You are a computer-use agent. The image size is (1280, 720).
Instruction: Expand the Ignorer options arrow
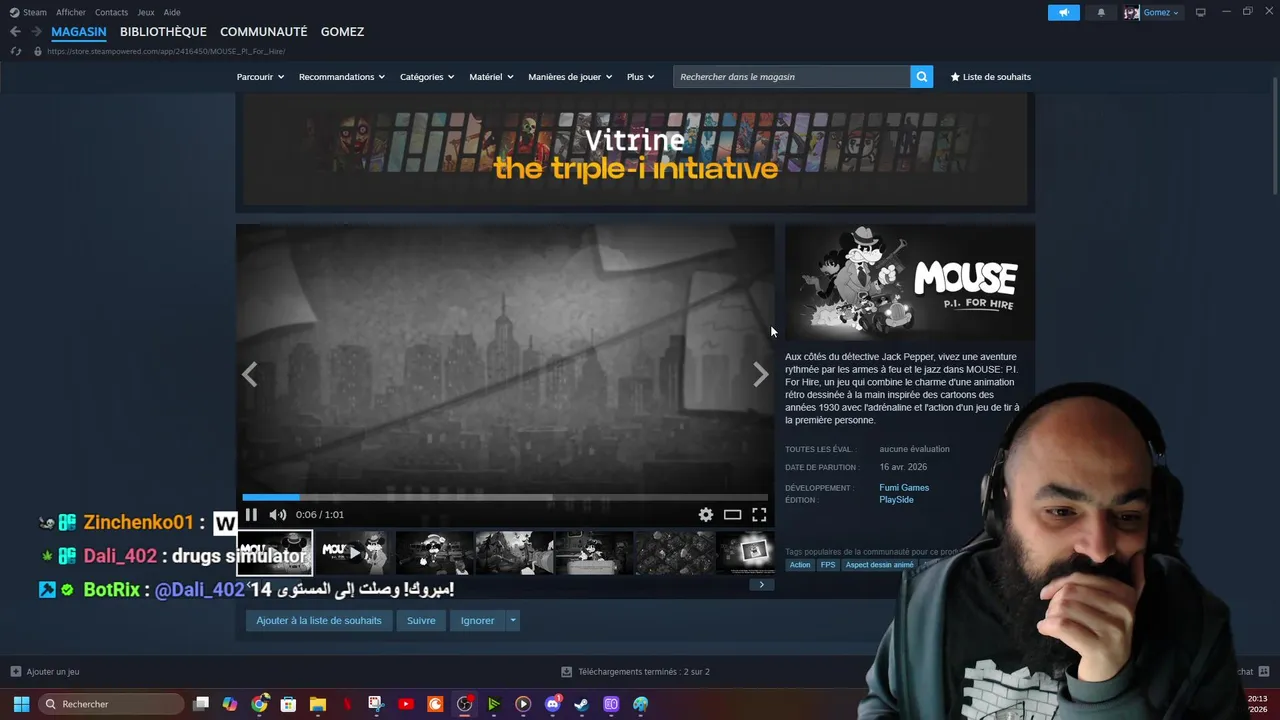[512, 621]
